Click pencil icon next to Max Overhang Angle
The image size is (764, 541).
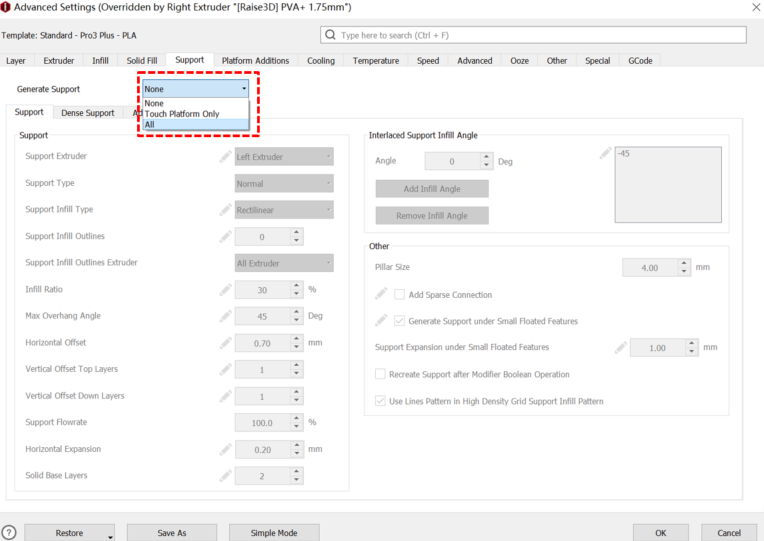pyautogui.click(x=225, y=316)
